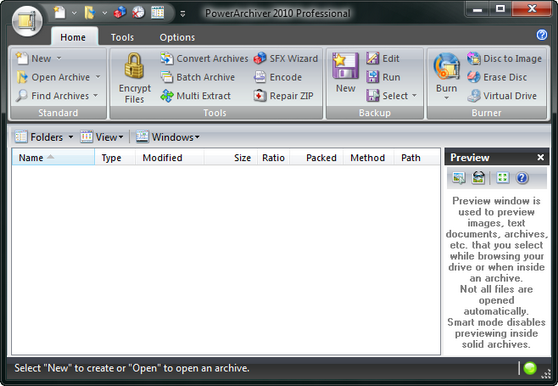
Task: Click Open Archive button
Action: point(53,77)
